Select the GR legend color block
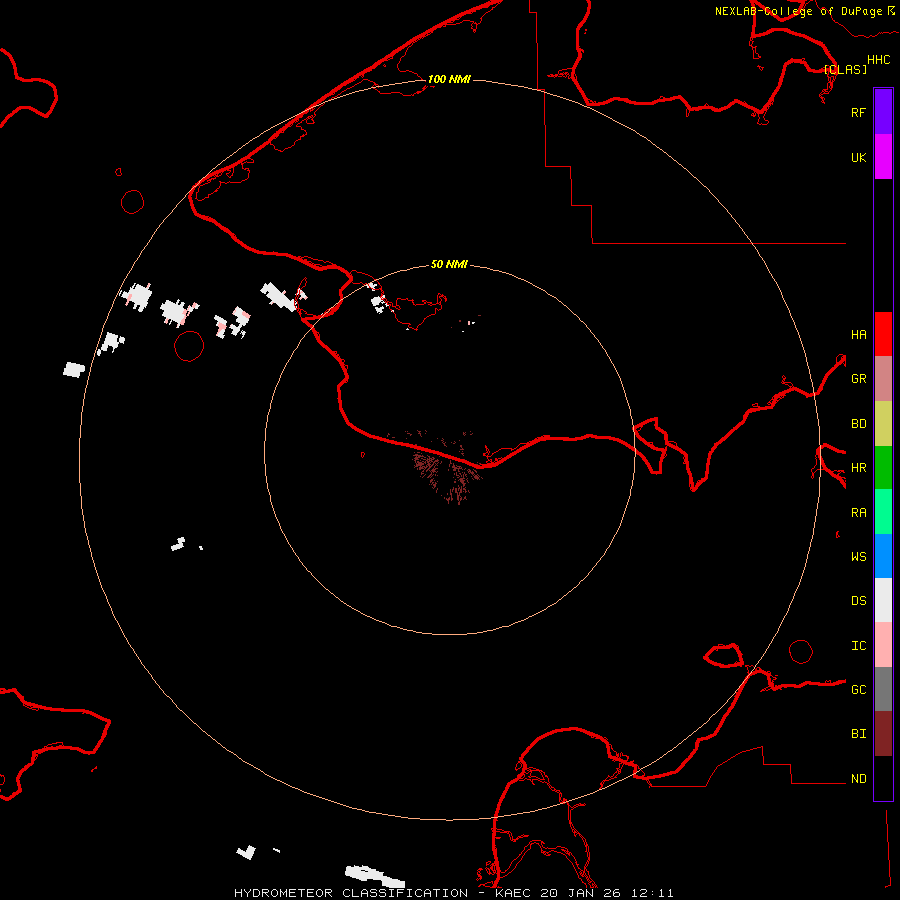 click(883, 378)
